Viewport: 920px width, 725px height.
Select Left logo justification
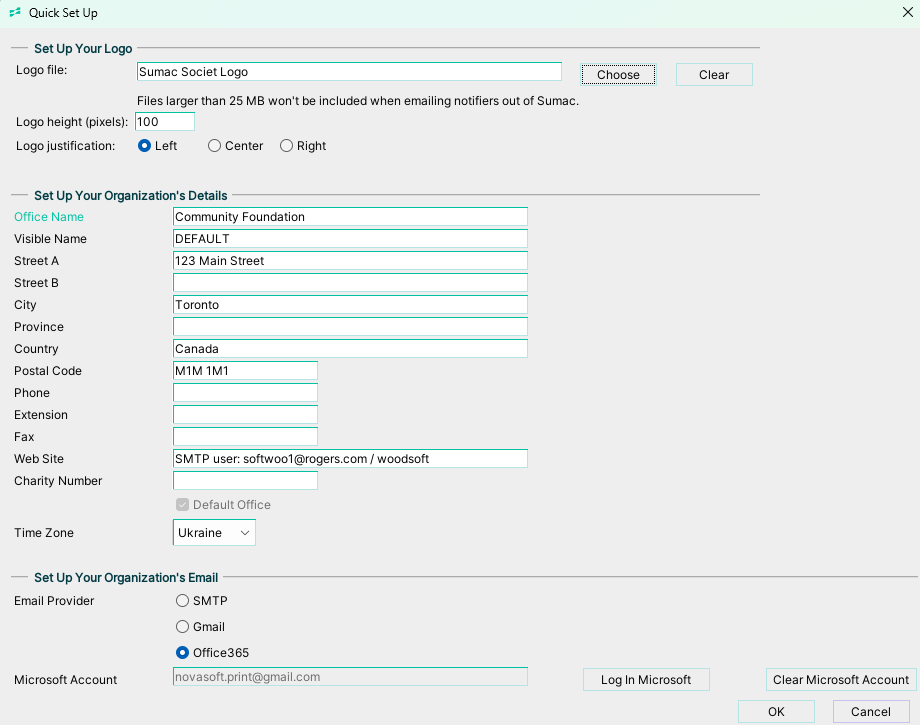click(x=157, y=145)
